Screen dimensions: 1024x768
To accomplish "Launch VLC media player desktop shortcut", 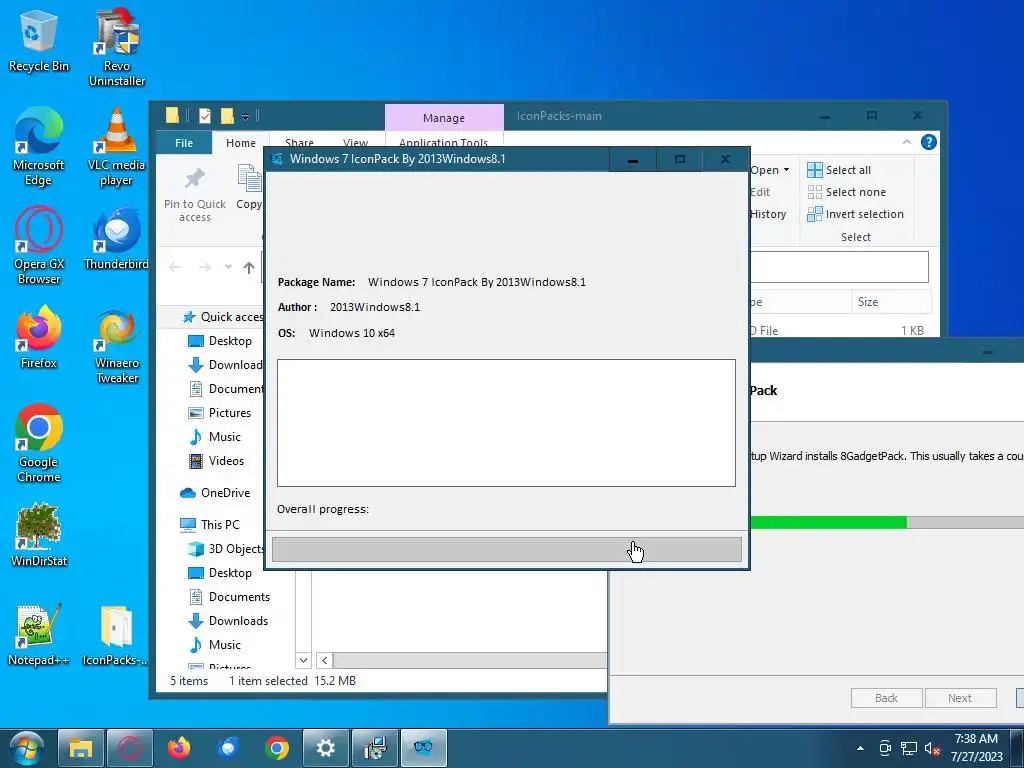I will [x=117, y=146].
